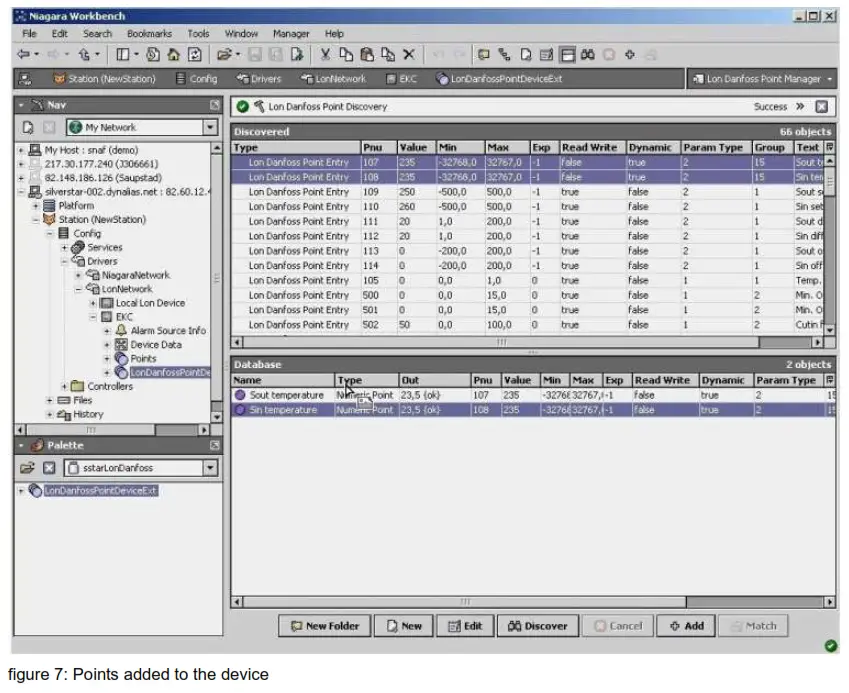
Task: Switch to the LonNetwork breadcrumb tab
Action: point(335,79)
